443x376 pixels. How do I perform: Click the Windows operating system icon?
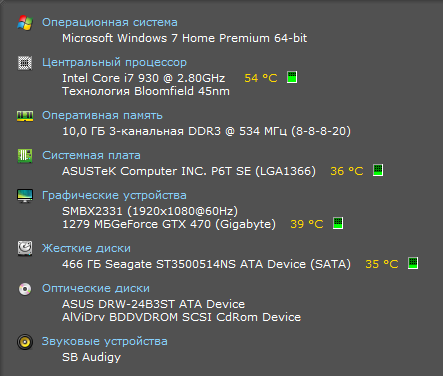25,23
